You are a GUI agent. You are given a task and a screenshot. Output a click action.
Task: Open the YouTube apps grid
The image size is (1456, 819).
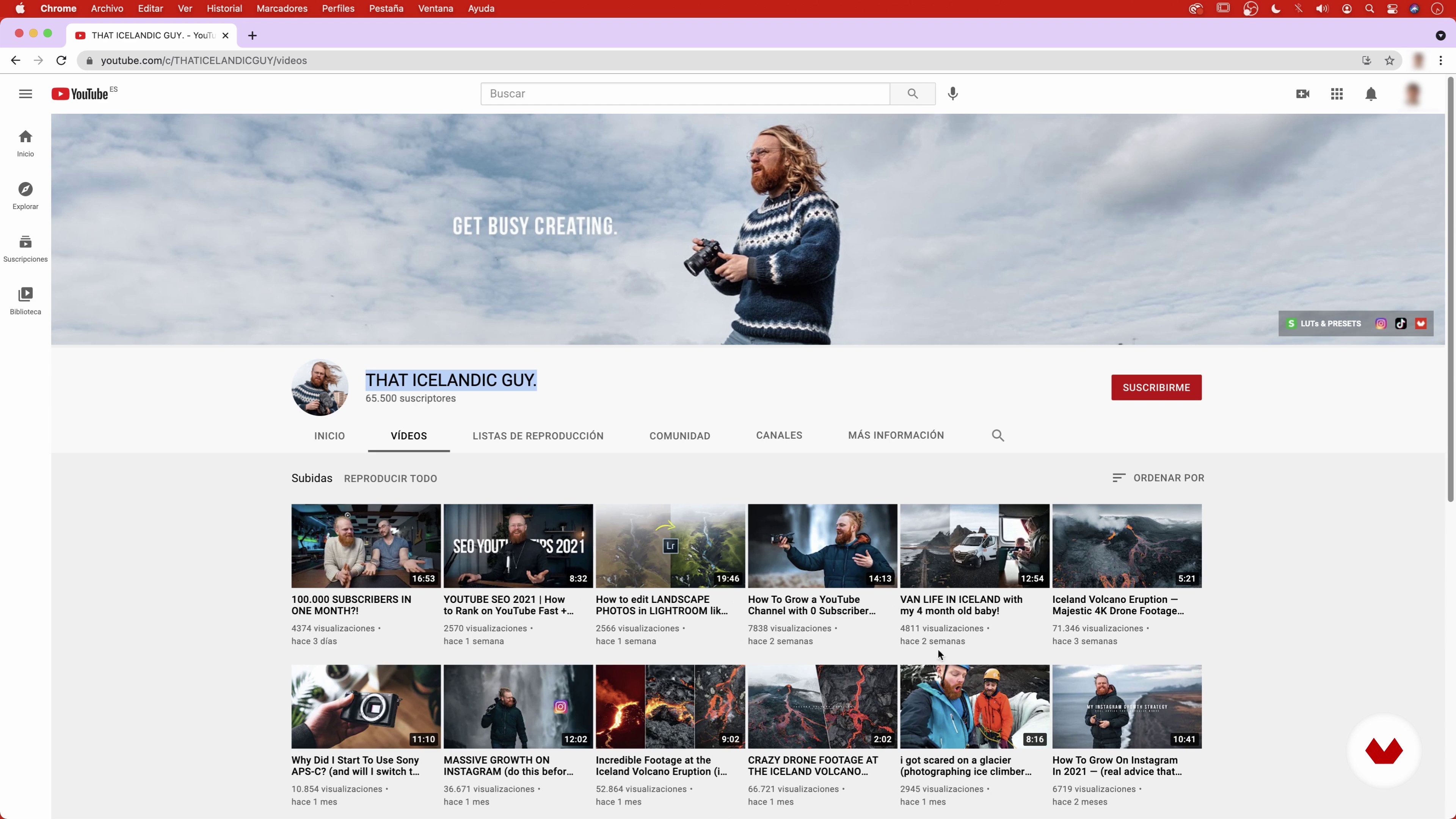tap(1337, 94)
